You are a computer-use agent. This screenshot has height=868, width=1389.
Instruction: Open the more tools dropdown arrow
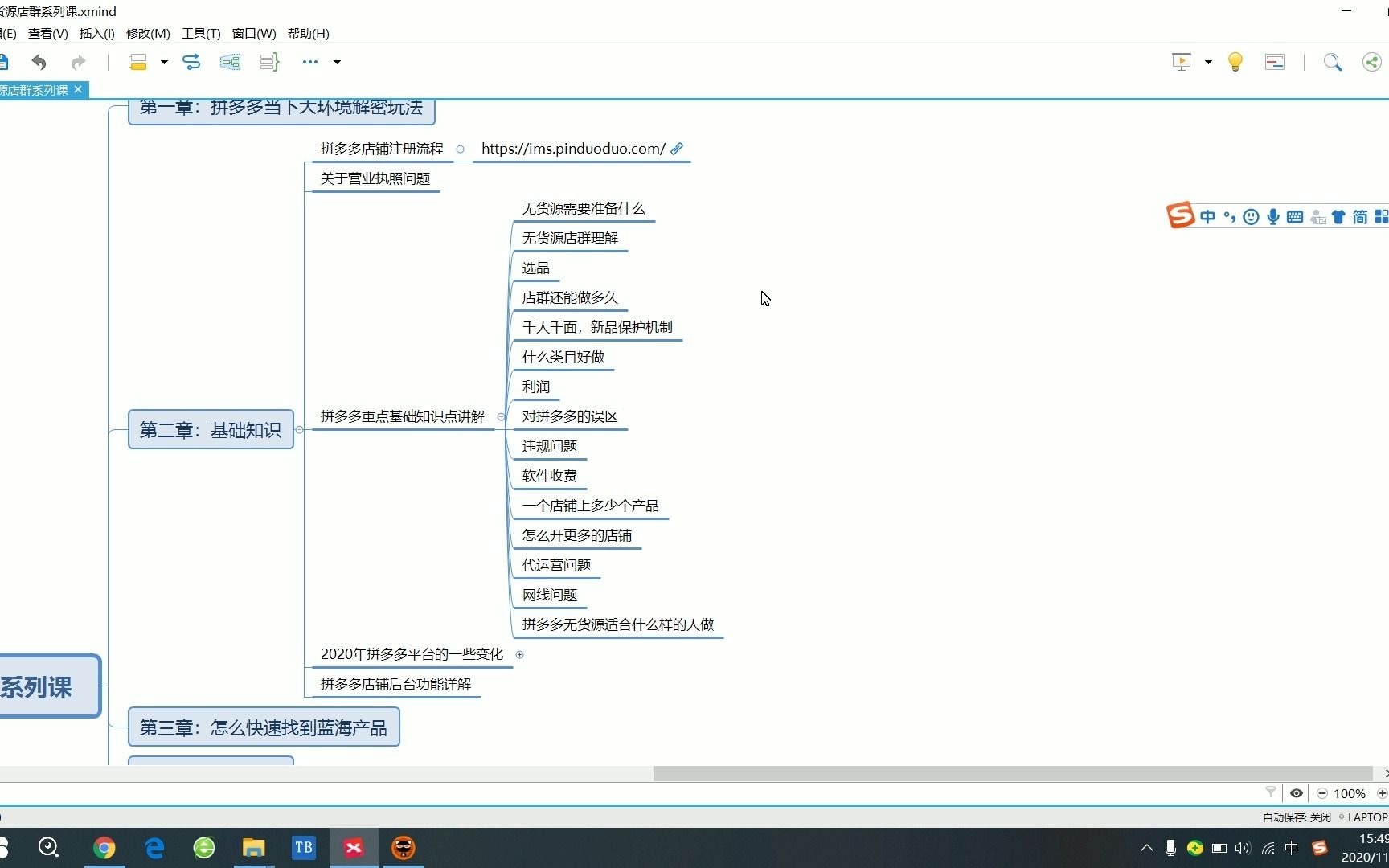click(337, 62)
